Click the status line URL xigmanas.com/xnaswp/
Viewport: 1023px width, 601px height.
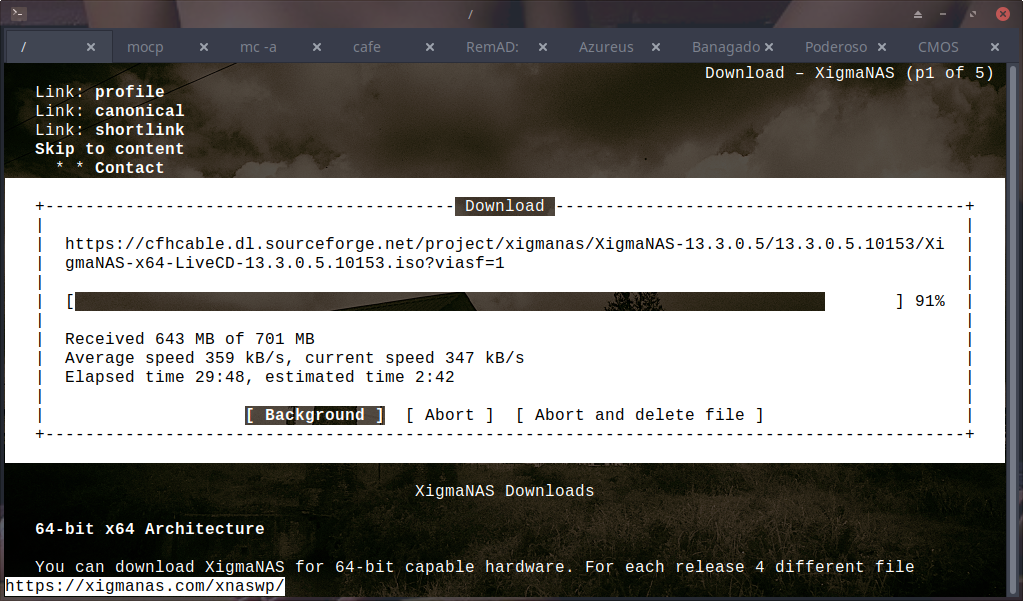(x=145, y=586)
